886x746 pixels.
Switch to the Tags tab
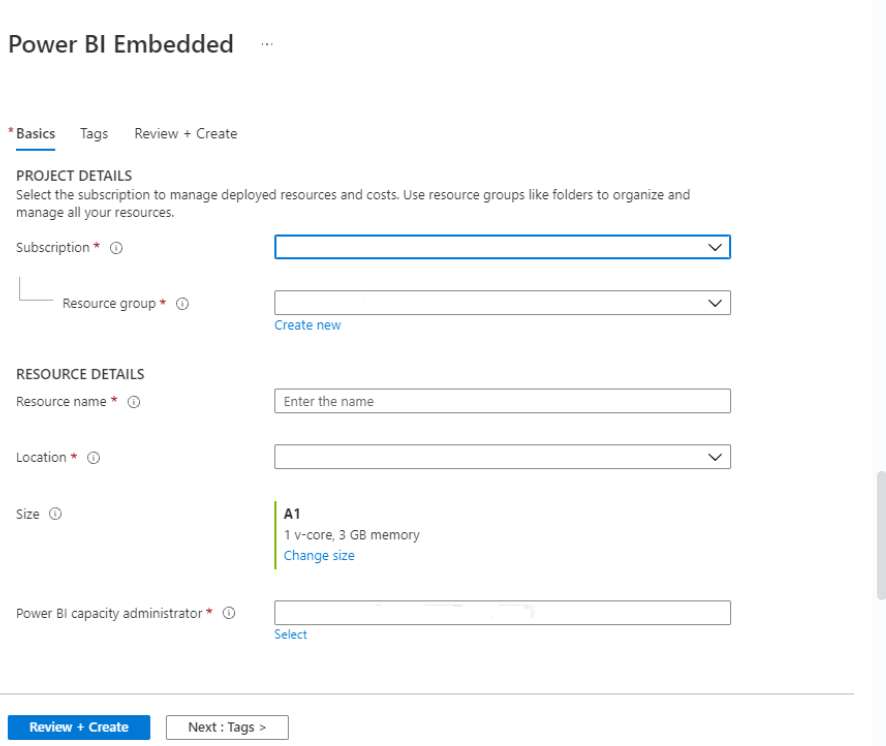pos(93,133)
